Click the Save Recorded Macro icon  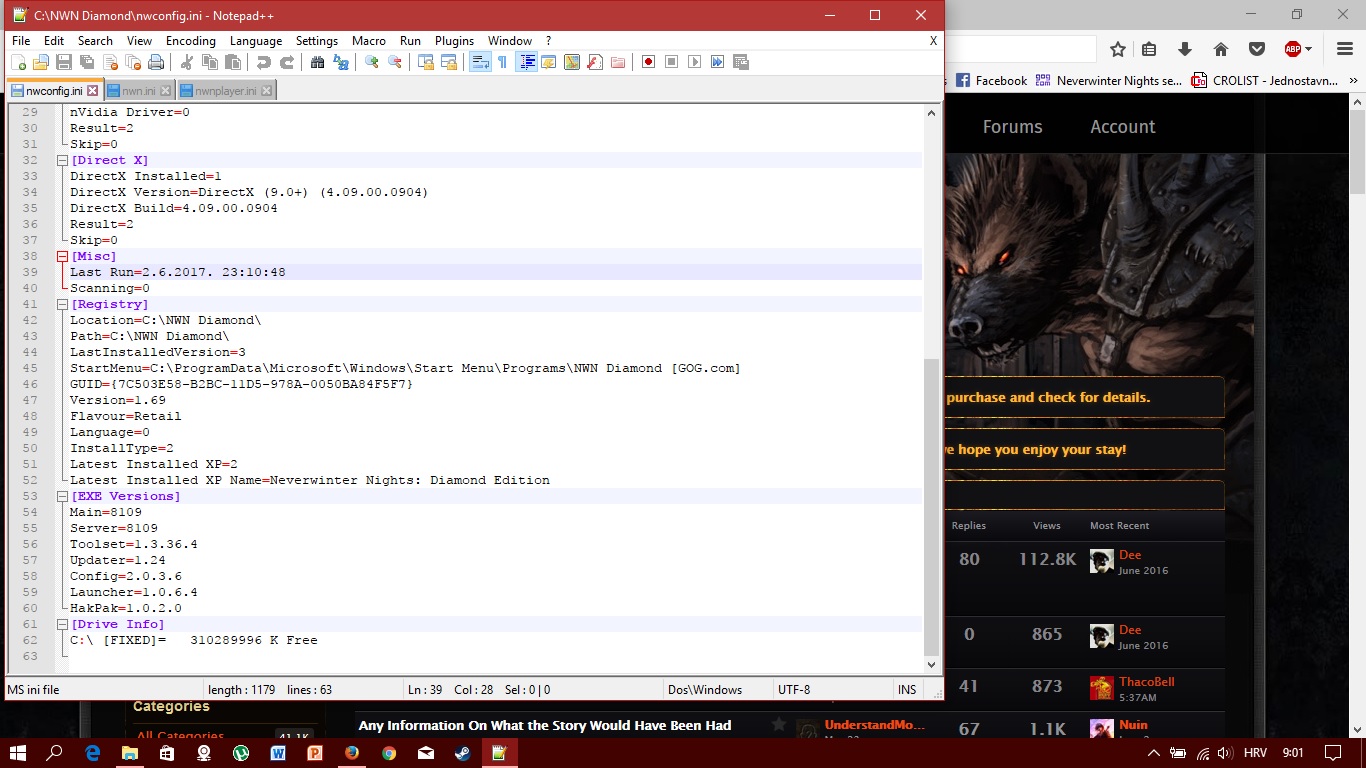point(741,62)
